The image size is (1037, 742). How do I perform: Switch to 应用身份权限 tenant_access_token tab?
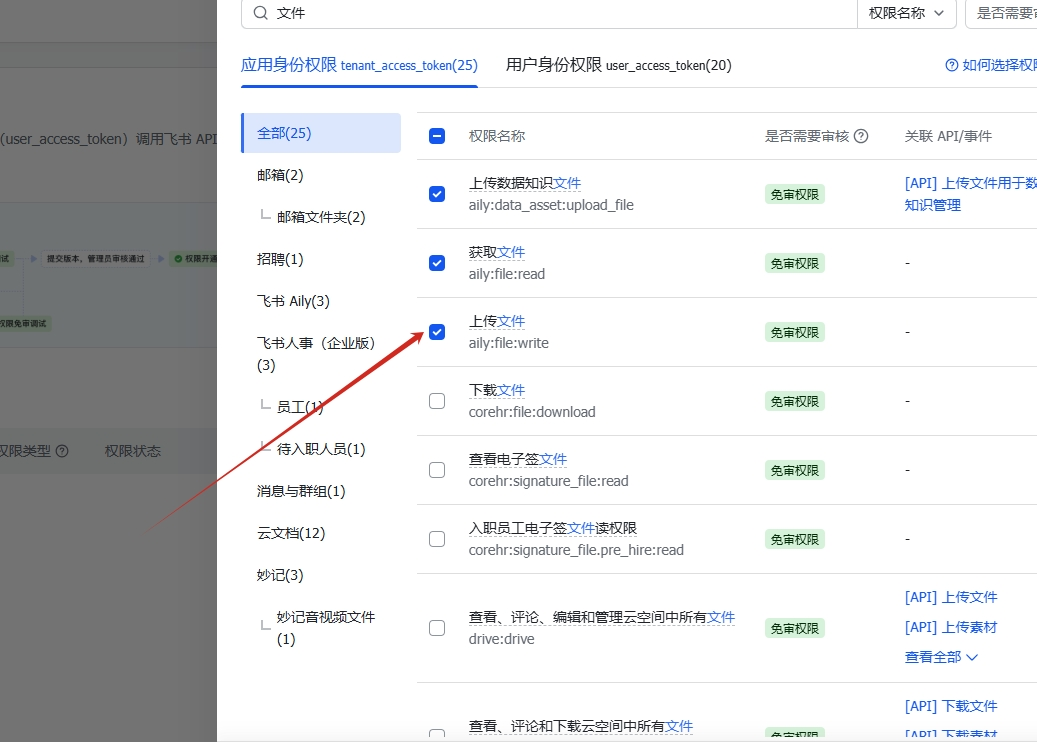click(359, 65)
